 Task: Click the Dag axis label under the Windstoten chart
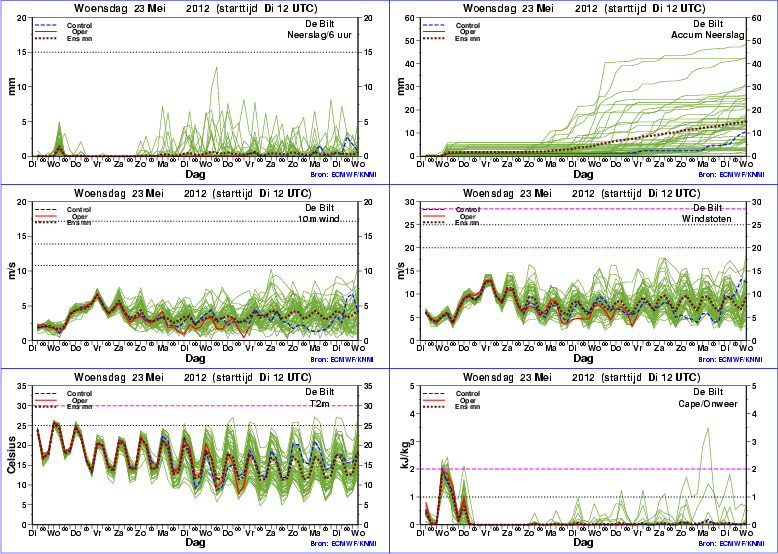coord(583,358)
